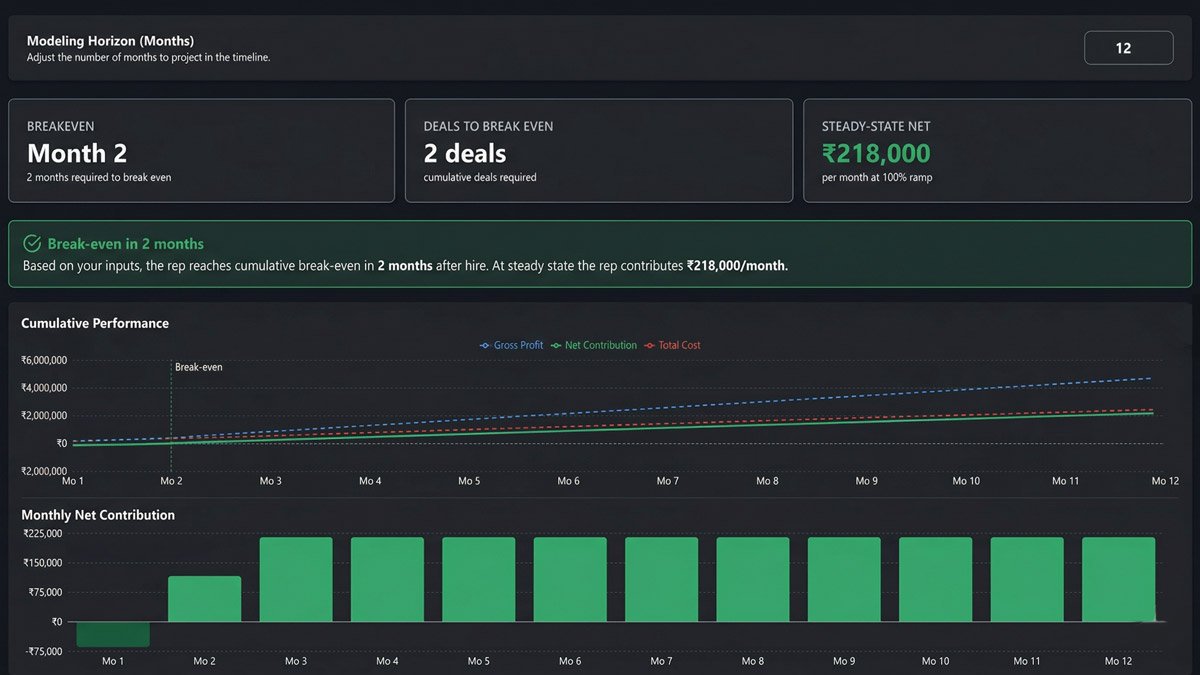The height and width of the screenshot is (675, 1200).
Task: Click the negative Mo 1 bar
Action: click(x=113, y=634)
